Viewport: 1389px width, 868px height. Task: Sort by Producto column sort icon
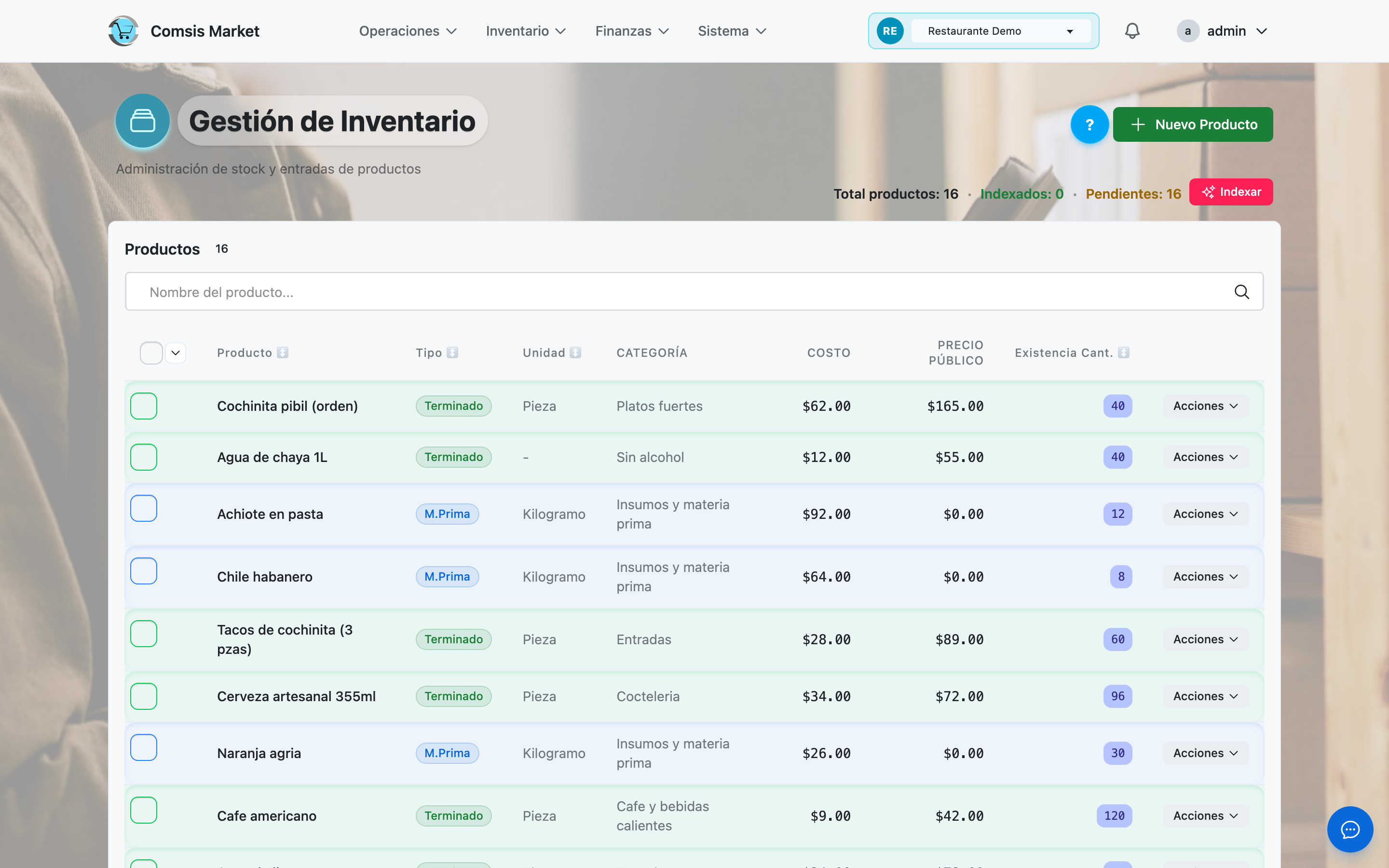283,353
